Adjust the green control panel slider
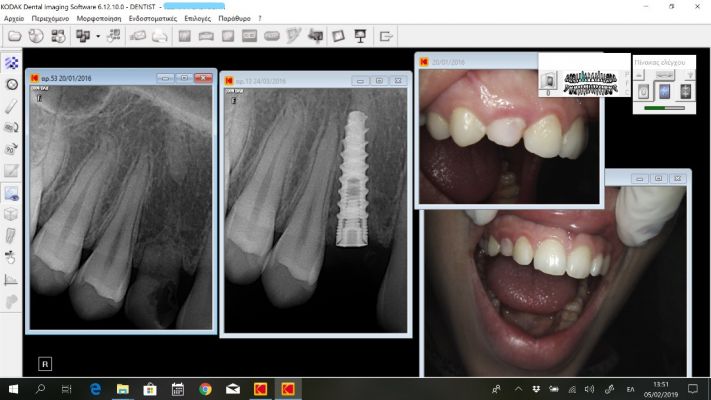The width and height of the screenshot is (711, 400). pos(664,108)
